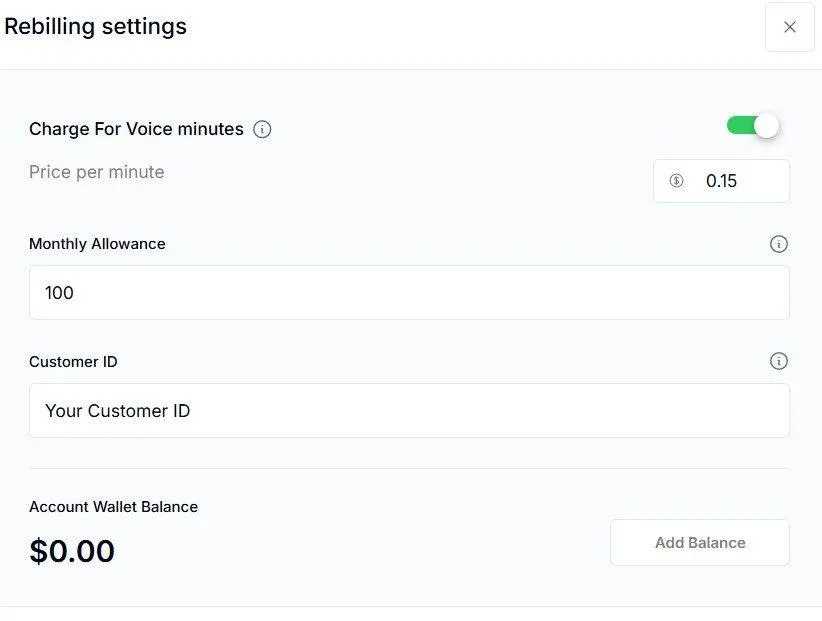Click the $0.00 wallet balance amount
This screenshot has height=621, width=822.
pos(72,551)
